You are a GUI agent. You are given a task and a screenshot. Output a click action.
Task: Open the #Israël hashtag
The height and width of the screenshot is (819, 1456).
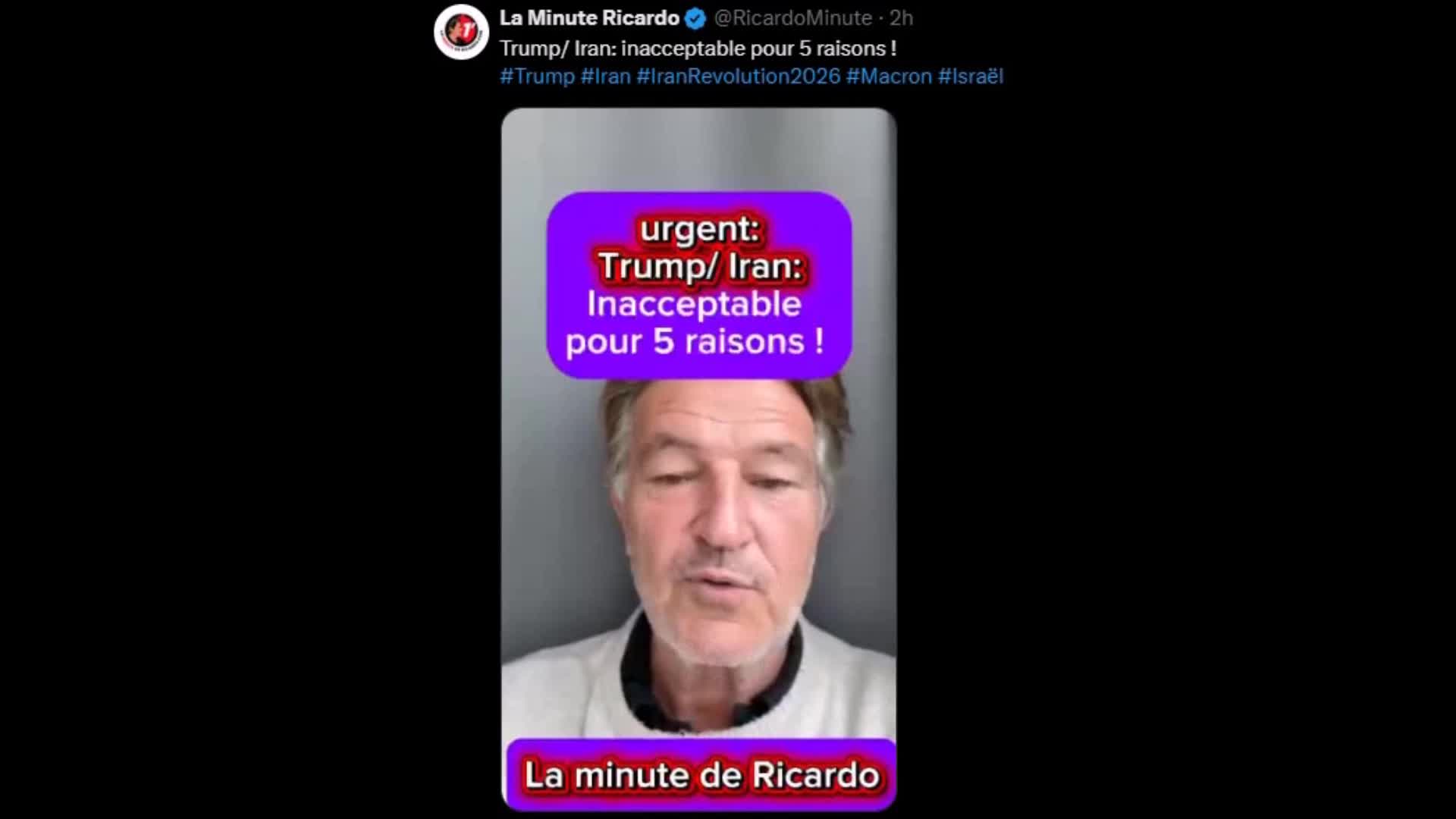(x=971, y=77)
